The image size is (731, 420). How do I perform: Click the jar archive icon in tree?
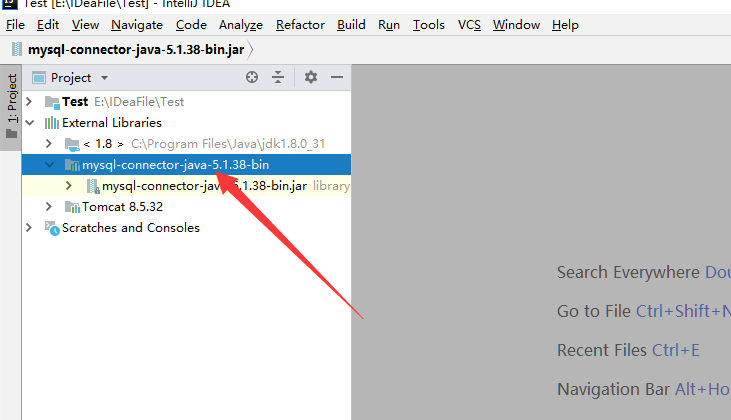pos(93,186)
